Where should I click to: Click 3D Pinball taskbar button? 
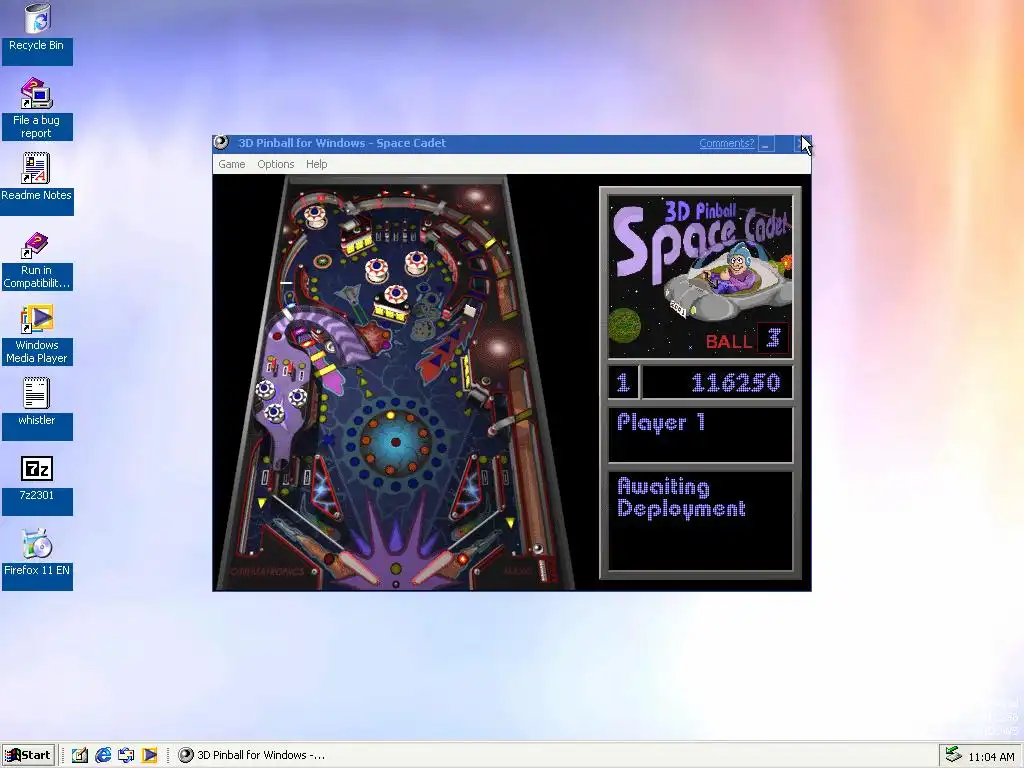[x=252, y=755]
